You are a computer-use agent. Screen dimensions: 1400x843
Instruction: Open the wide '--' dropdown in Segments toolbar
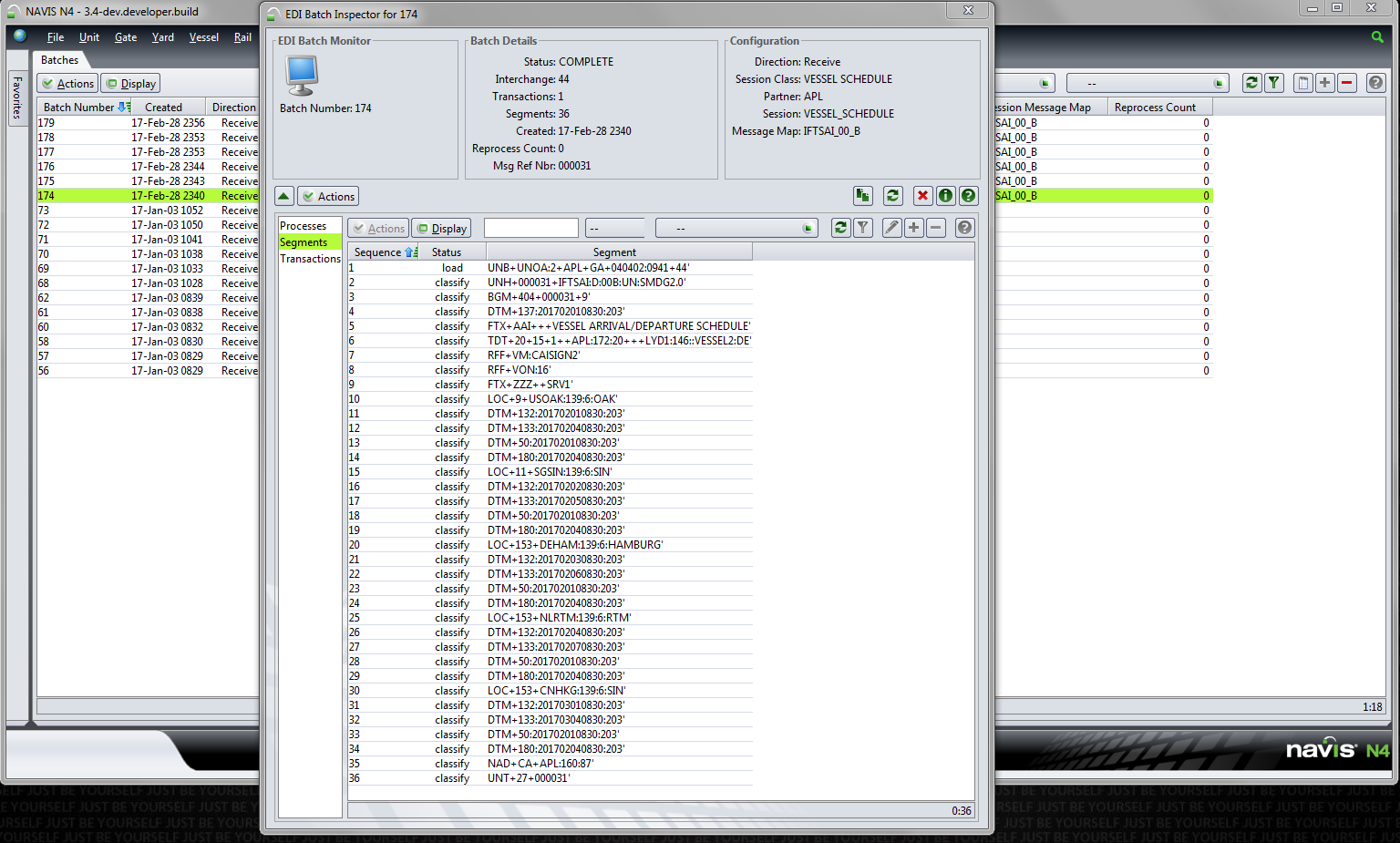(x=736, y=228)
